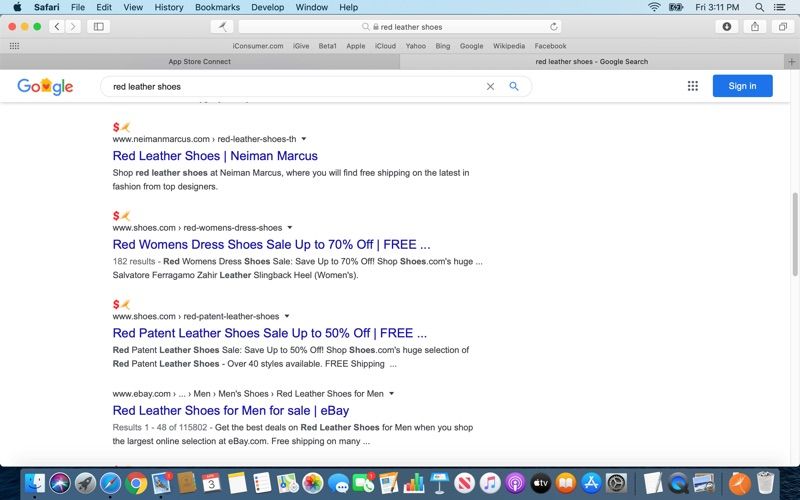The height and width of the screenshot is (500, 800).
Task: Open iCloud favorites bookmark
Action: coord(385,46)
